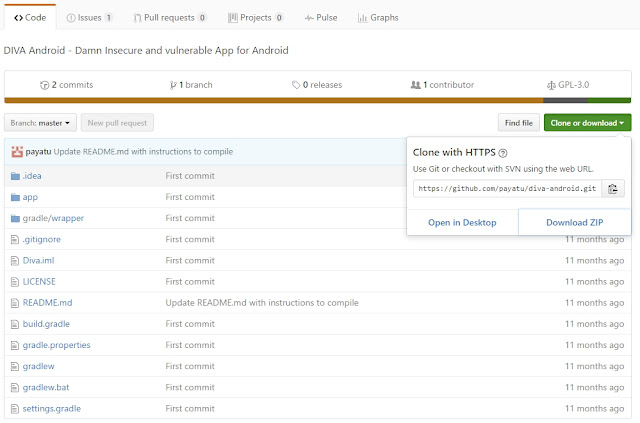Expand the Branch: master dropdown
This screenshot has height=423, width=640.
pyautogui.click(x=40, y=123)
